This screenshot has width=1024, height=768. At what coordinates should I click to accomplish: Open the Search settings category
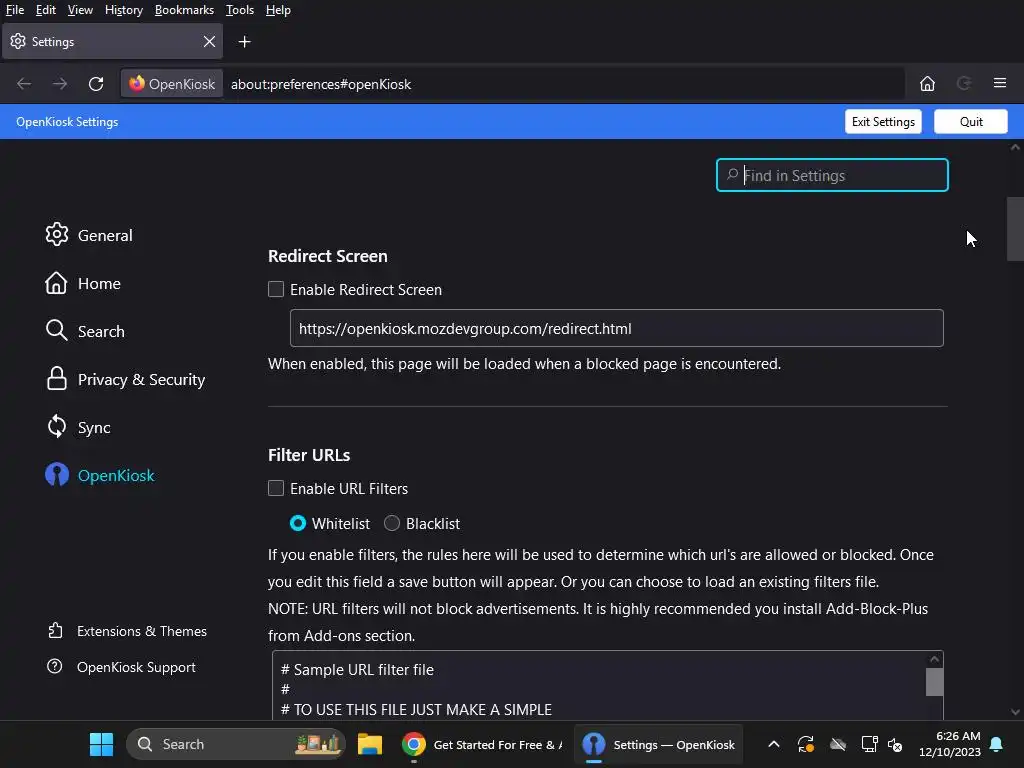85,331
